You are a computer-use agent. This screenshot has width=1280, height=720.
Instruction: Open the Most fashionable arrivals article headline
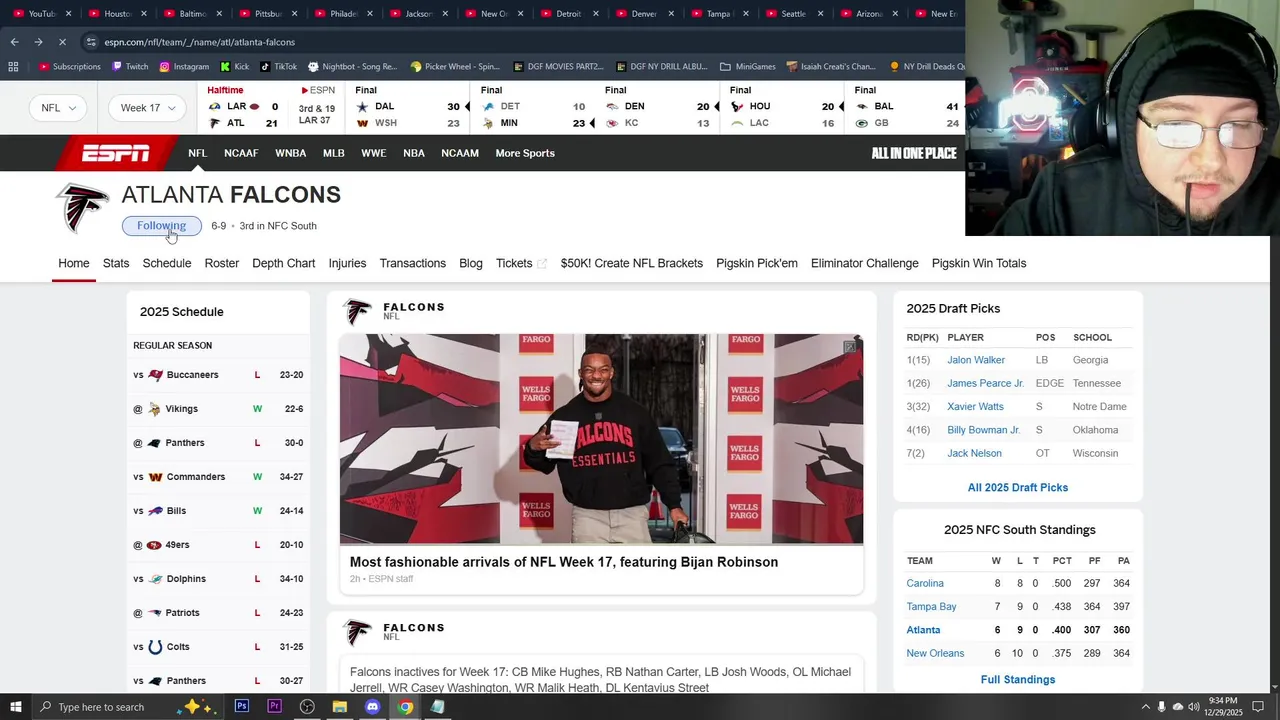coord(564,562)
